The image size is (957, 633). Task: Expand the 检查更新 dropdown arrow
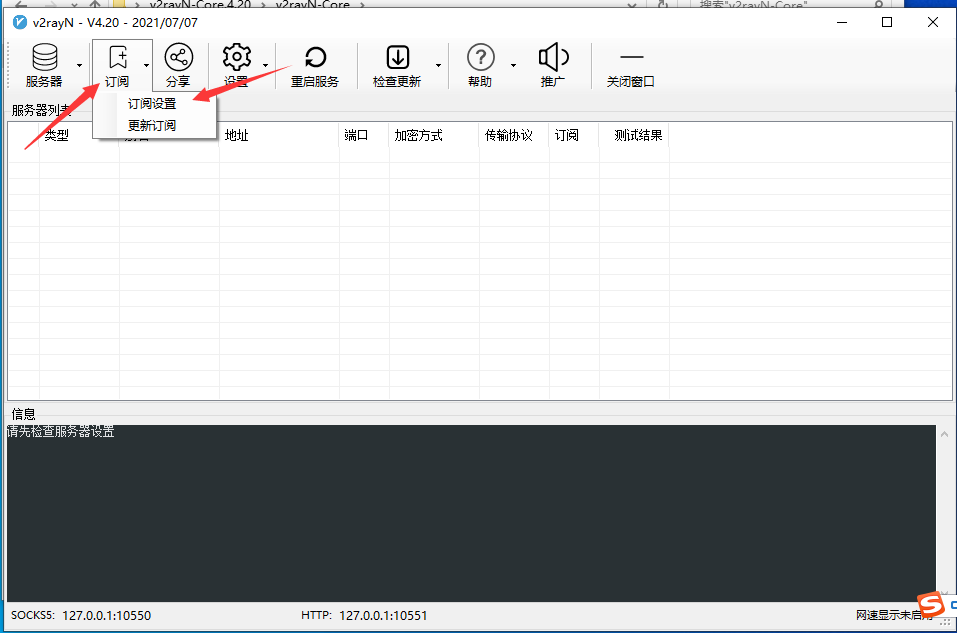[438, 65]
